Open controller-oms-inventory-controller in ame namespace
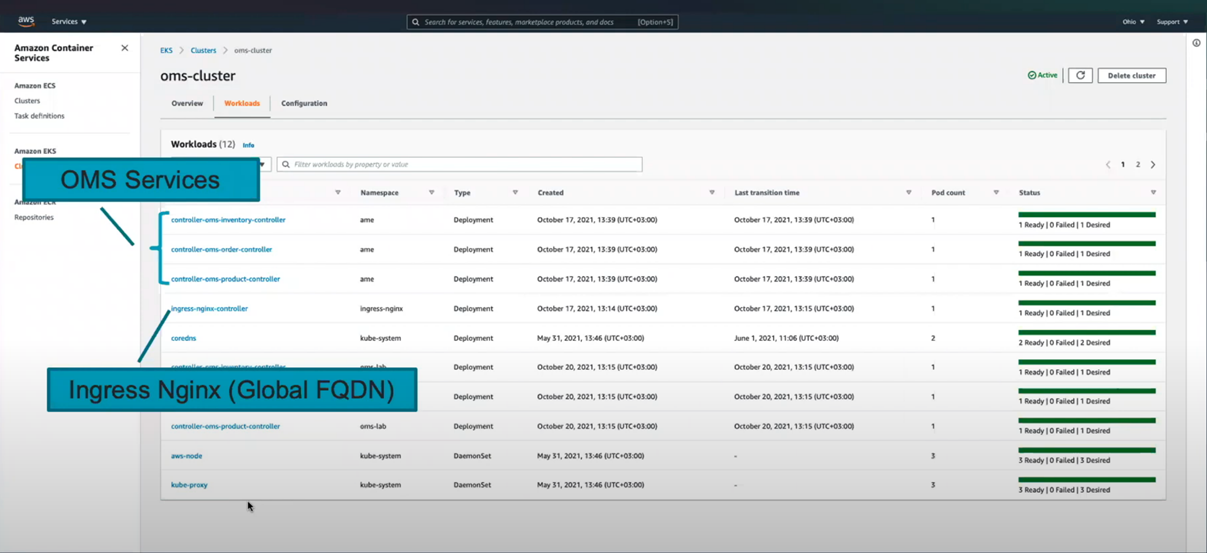The image size is (1207, 553). [x=228, y=220]
